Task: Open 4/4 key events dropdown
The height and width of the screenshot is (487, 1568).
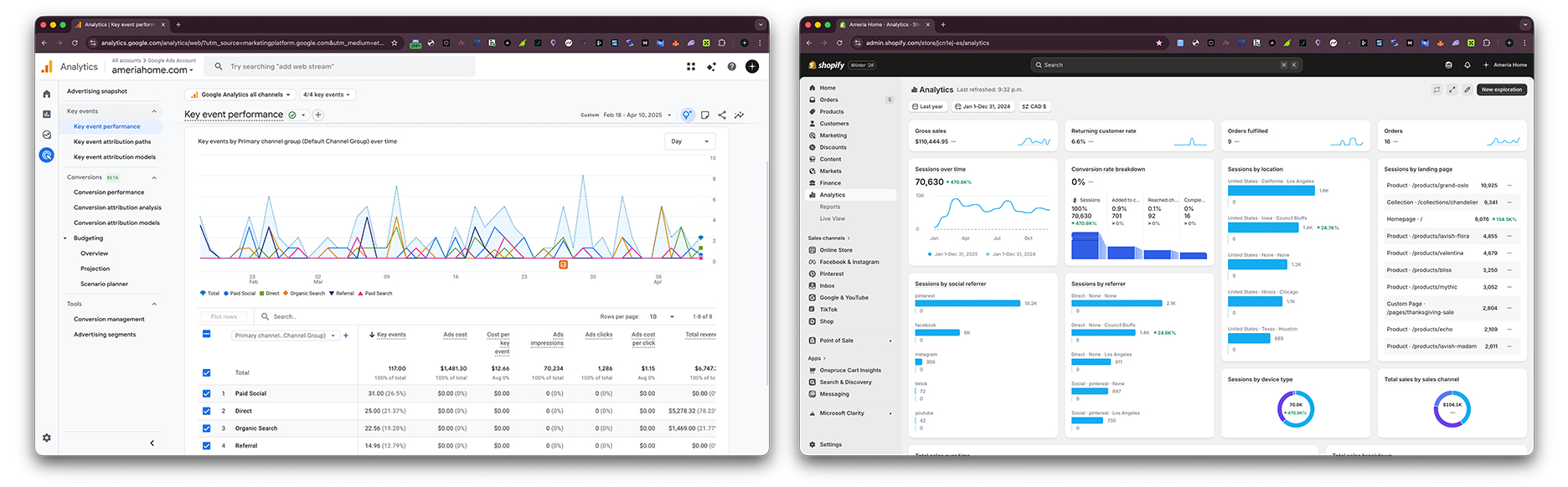Action: pyautogui.click(x=327, y=95)
